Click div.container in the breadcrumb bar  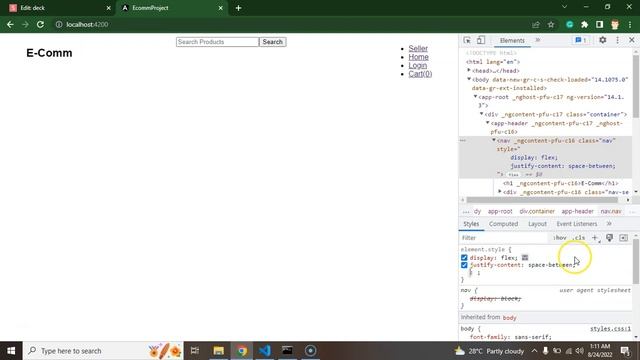click(537, 211)
